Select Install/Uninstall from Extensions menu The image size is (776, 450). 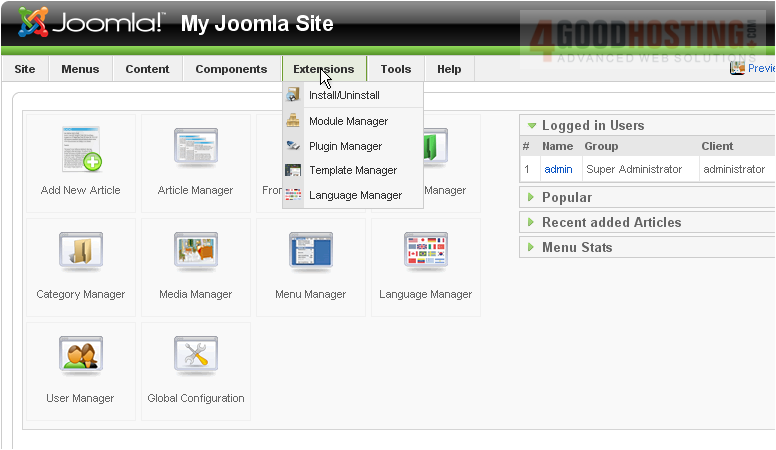tap(344, 95)
